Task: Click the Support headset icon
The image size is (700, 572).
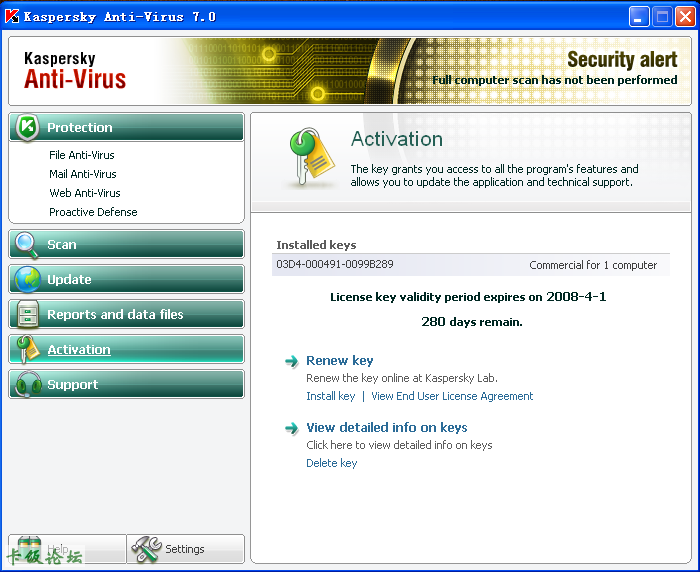Action: pyautogui.click(x=28, y=384)
